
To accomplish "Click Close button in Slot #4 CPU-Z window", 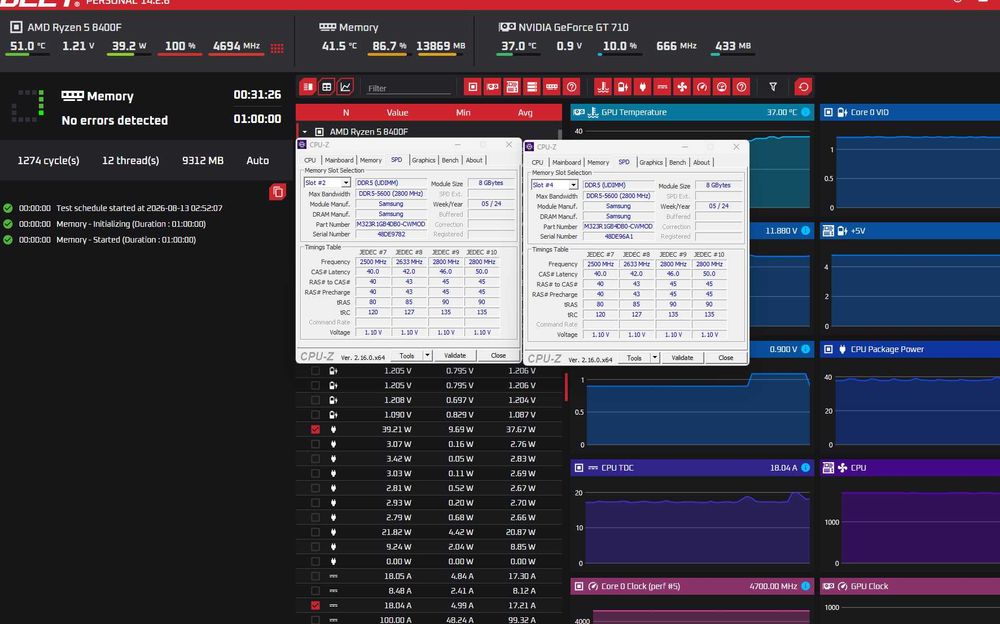I will pos(726,358).
